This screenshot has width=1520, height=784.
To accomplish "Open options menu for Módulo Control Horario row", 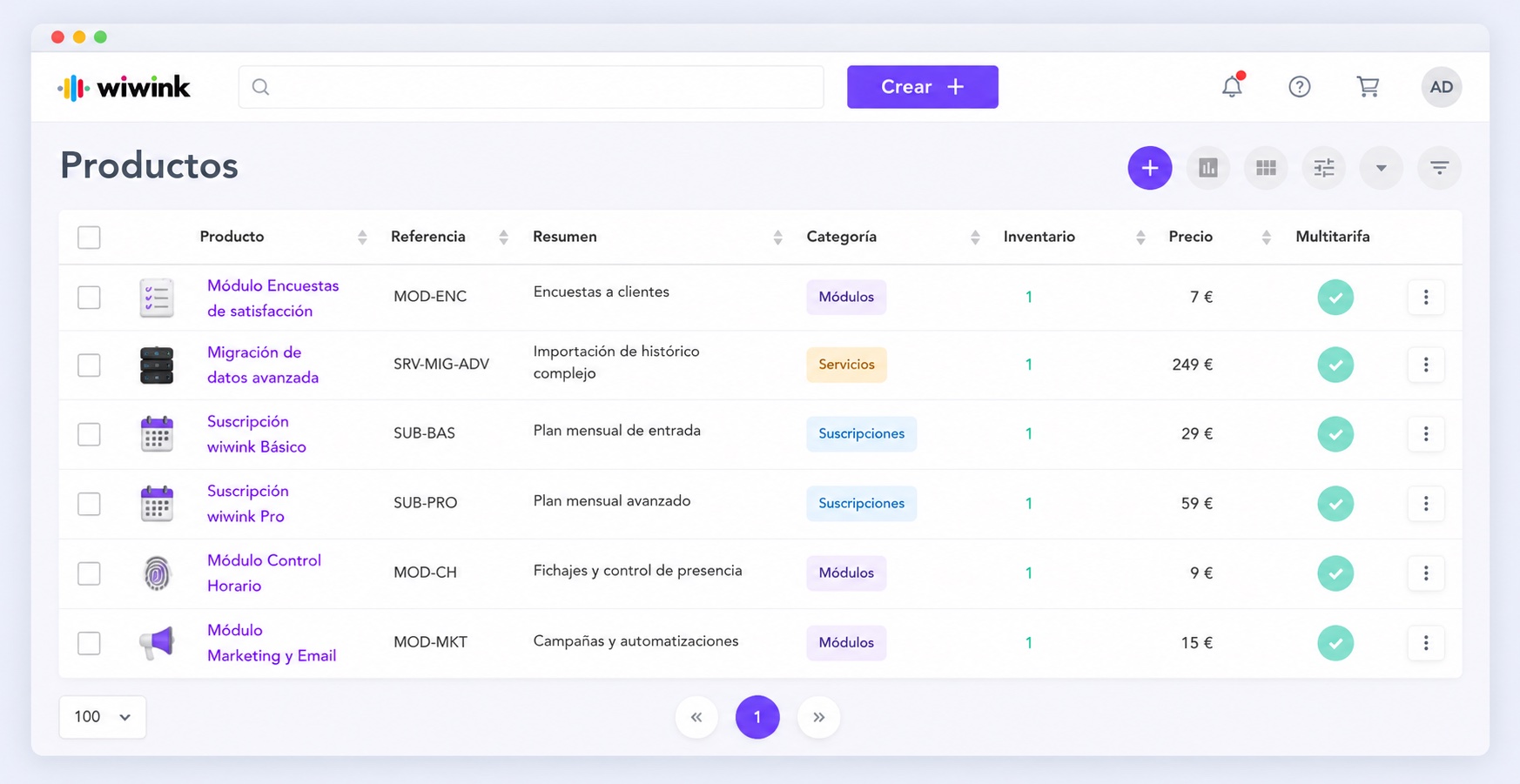I will (x=1426, y=573).
